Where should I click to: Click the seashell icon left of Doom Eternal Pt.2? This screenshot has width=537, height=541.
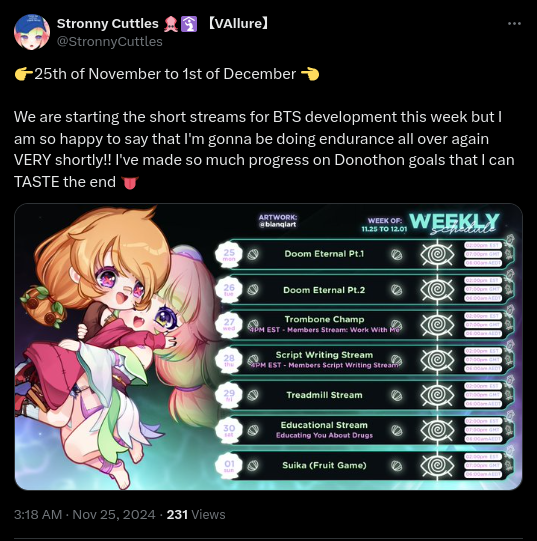(253, 289)
